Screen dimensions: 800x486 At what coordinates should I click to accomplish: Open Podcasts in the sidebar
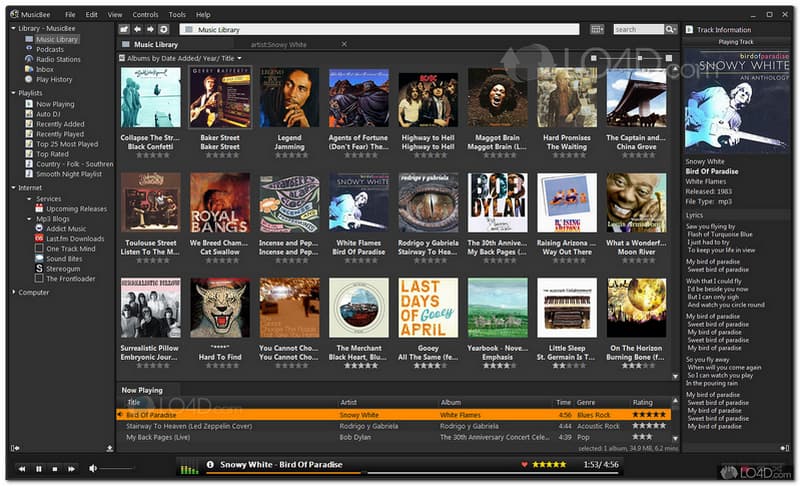50,49
